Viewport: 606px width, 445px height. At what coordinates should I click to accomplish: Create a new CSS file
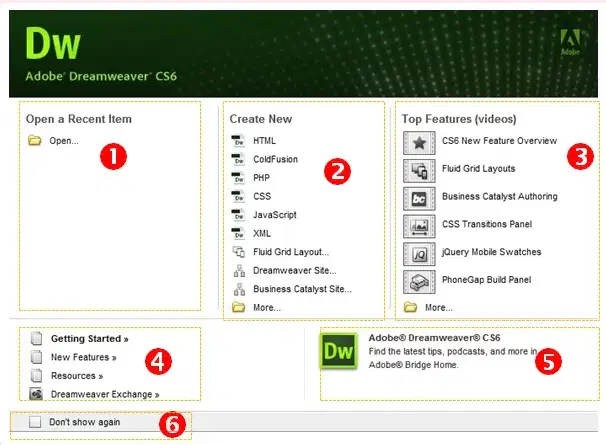click(262, 196)
